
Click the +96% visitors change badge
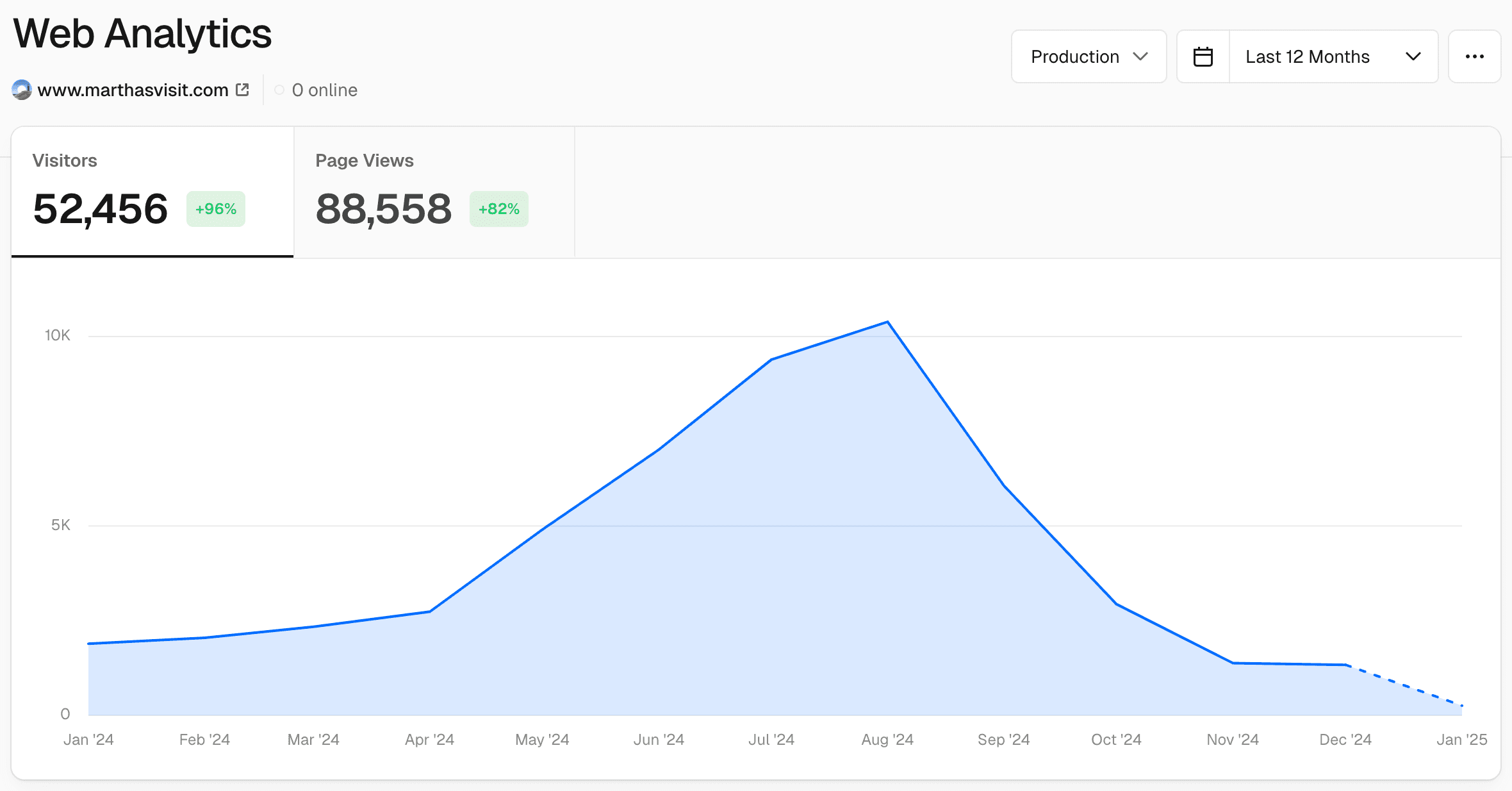click(216, 209)
